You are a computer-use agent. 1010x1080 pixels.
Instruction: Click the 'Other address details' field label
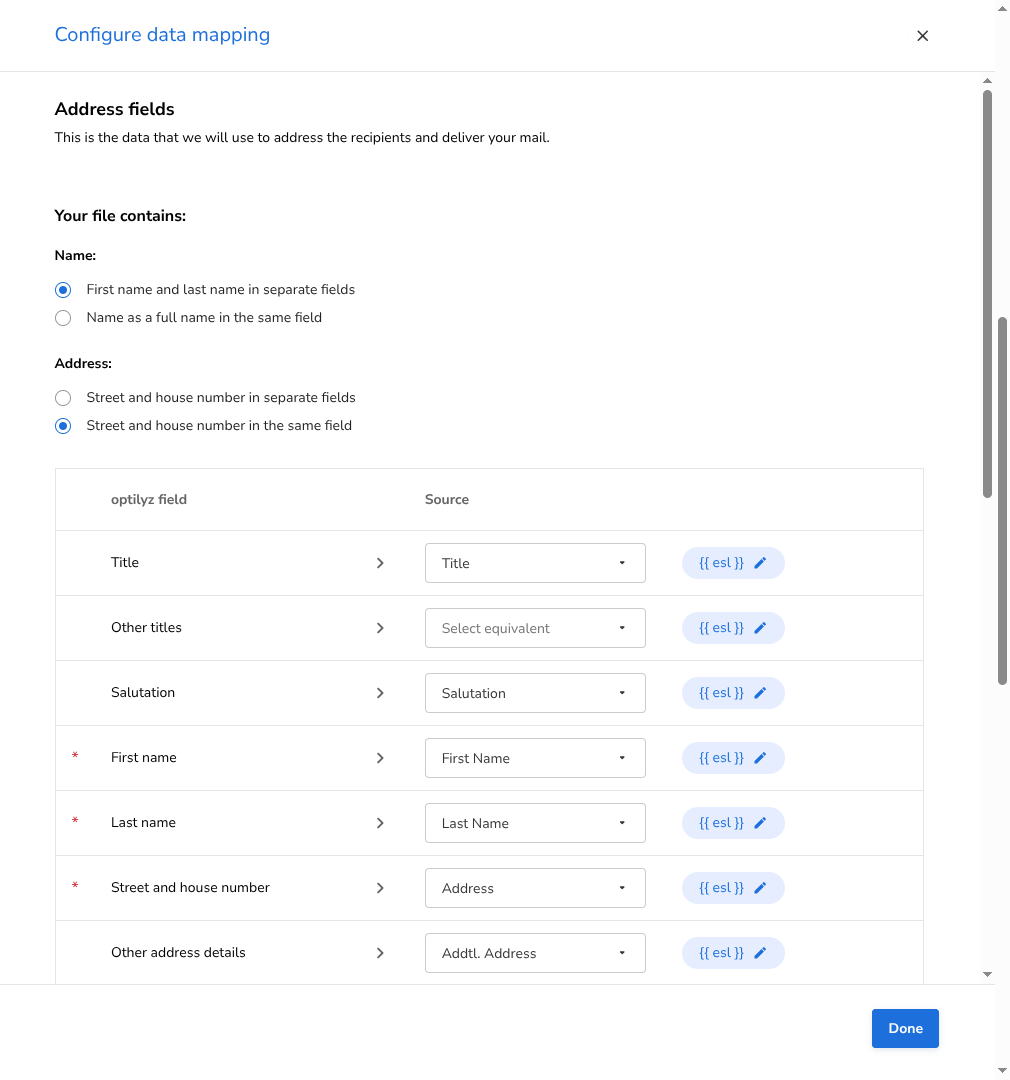pos(178,953)
